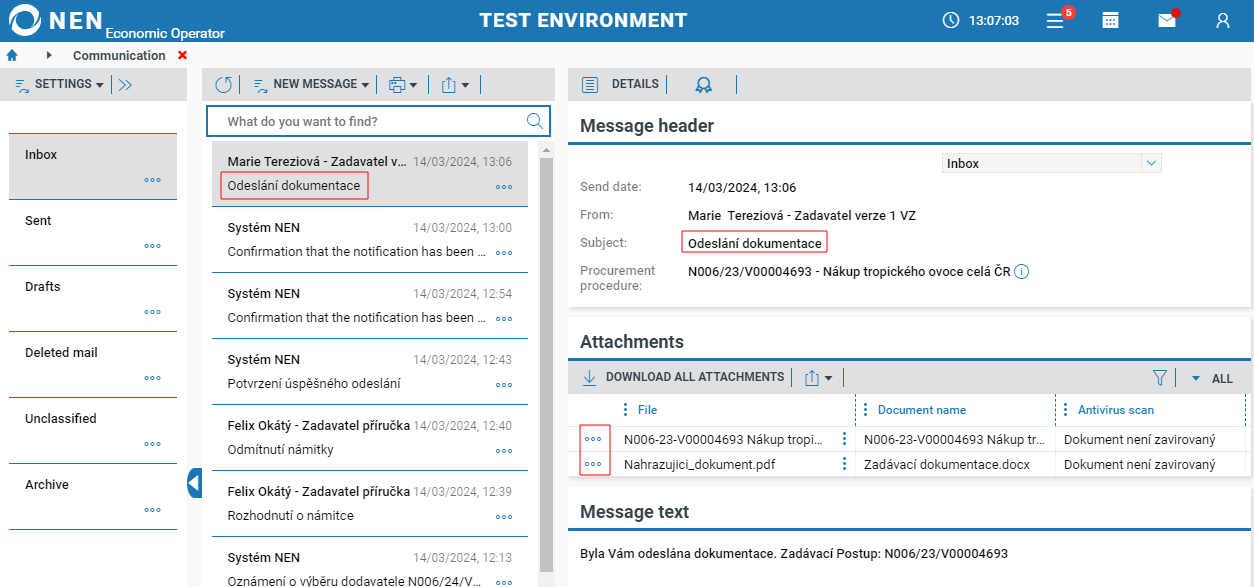The width and height of the screenshot is (1254, 587).
Task: Click the search field for messages
Action: [370, 122]
